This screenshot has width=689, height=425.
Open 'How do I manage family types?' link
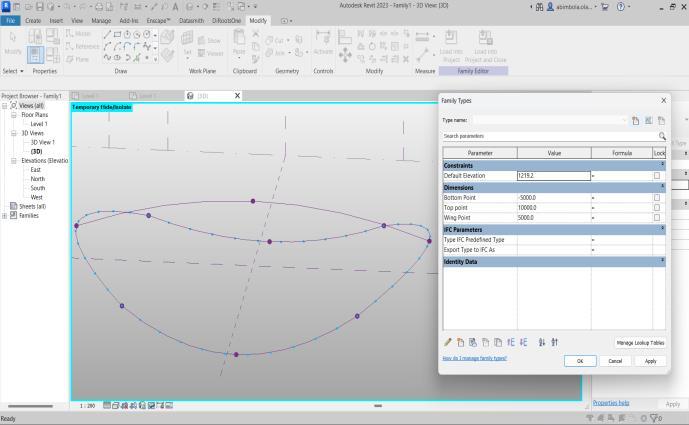point(475,358)
